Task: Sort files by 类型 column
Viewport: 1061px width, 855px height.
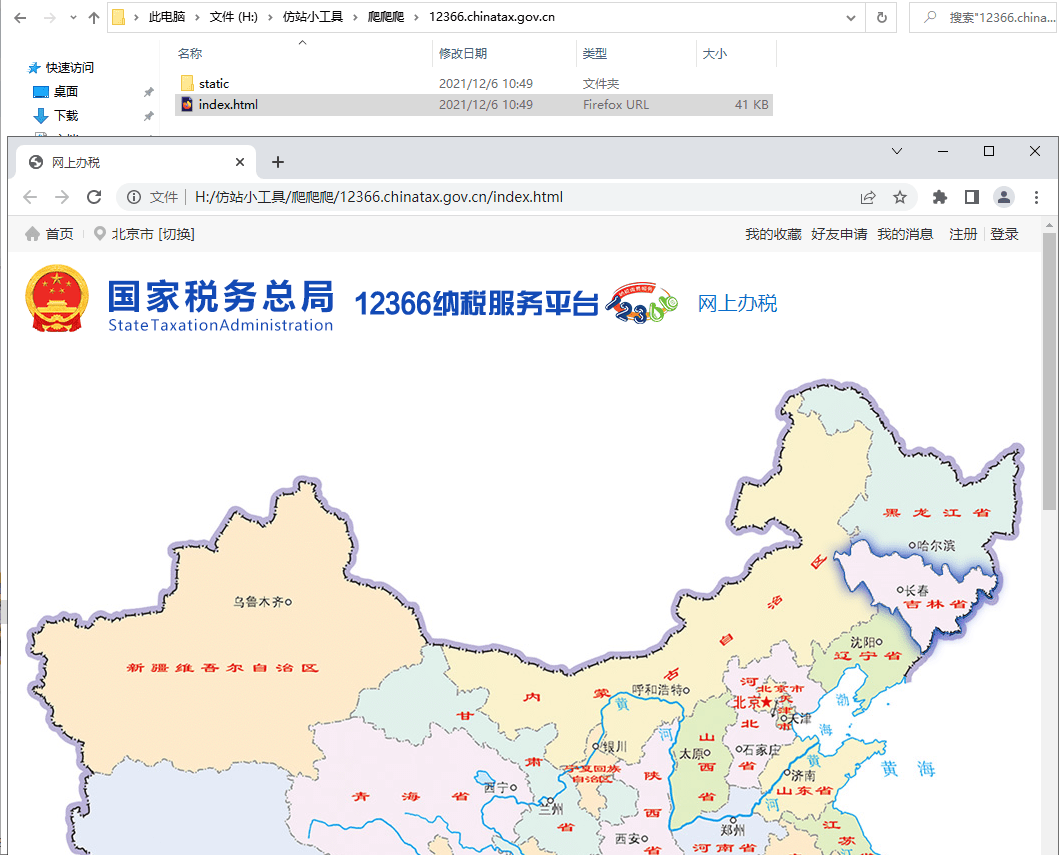Action: point(595,53)
